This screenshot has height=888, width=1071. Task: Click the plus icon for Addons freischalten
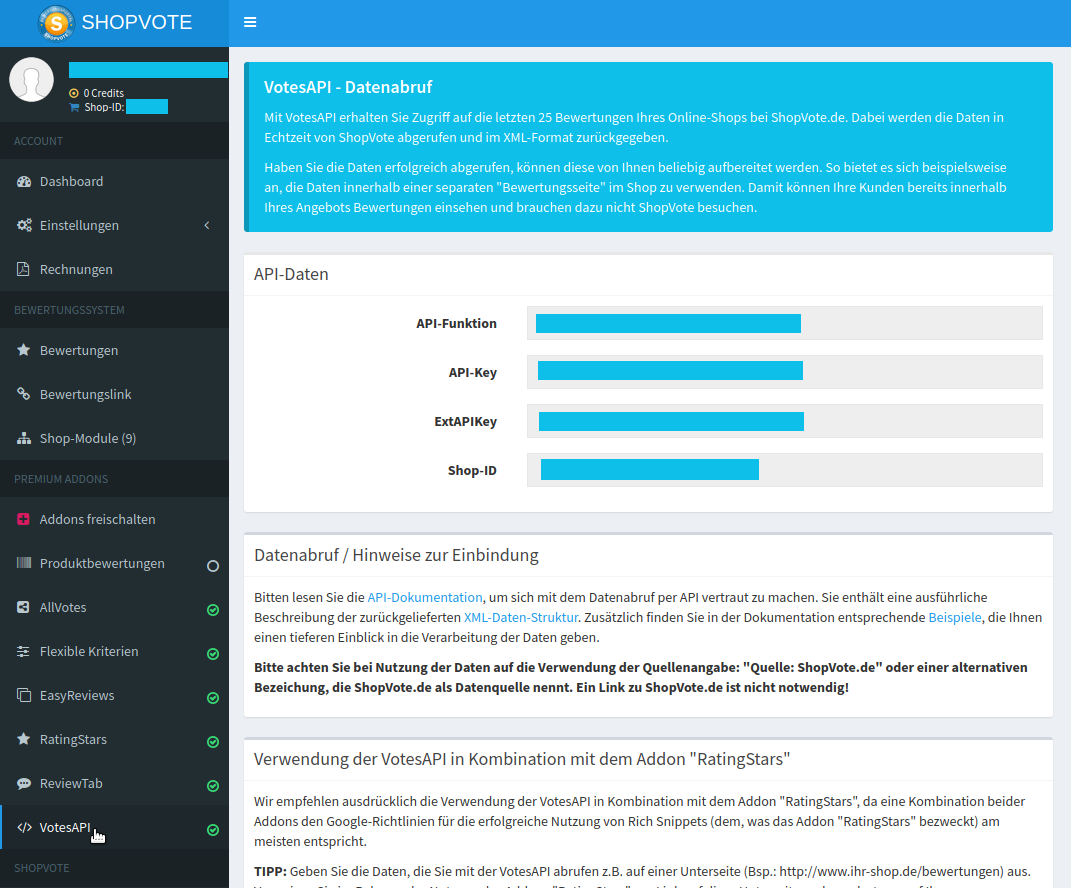click(x=23, y=519)
